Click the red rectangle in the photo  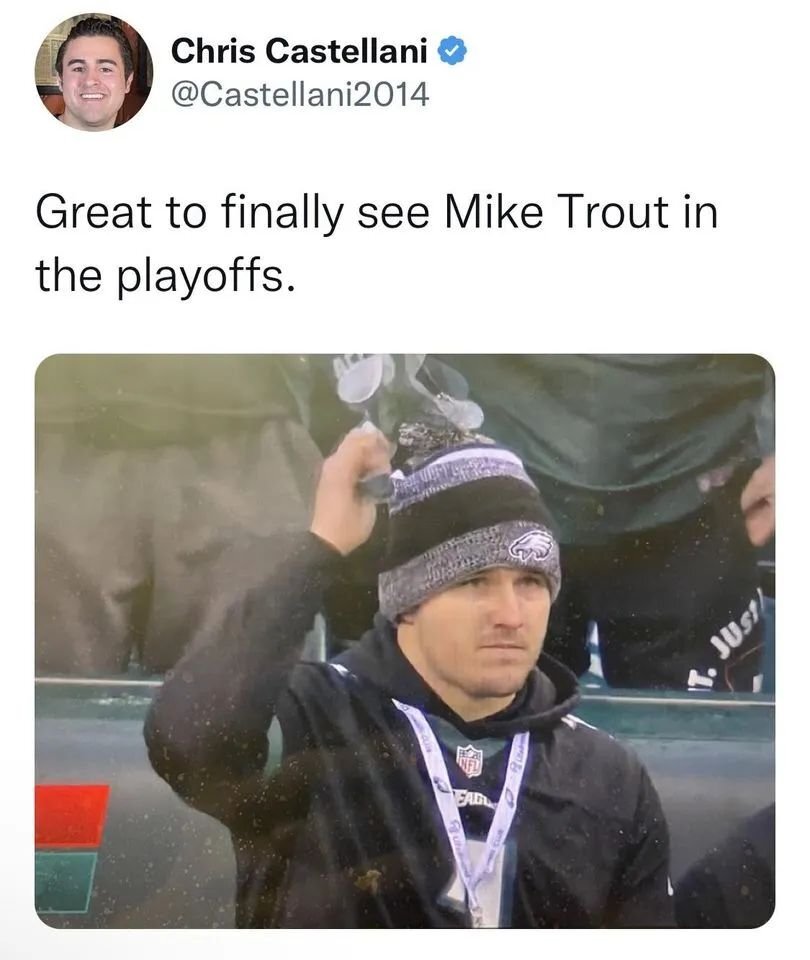pyautogui.click(x=72, y=814)
